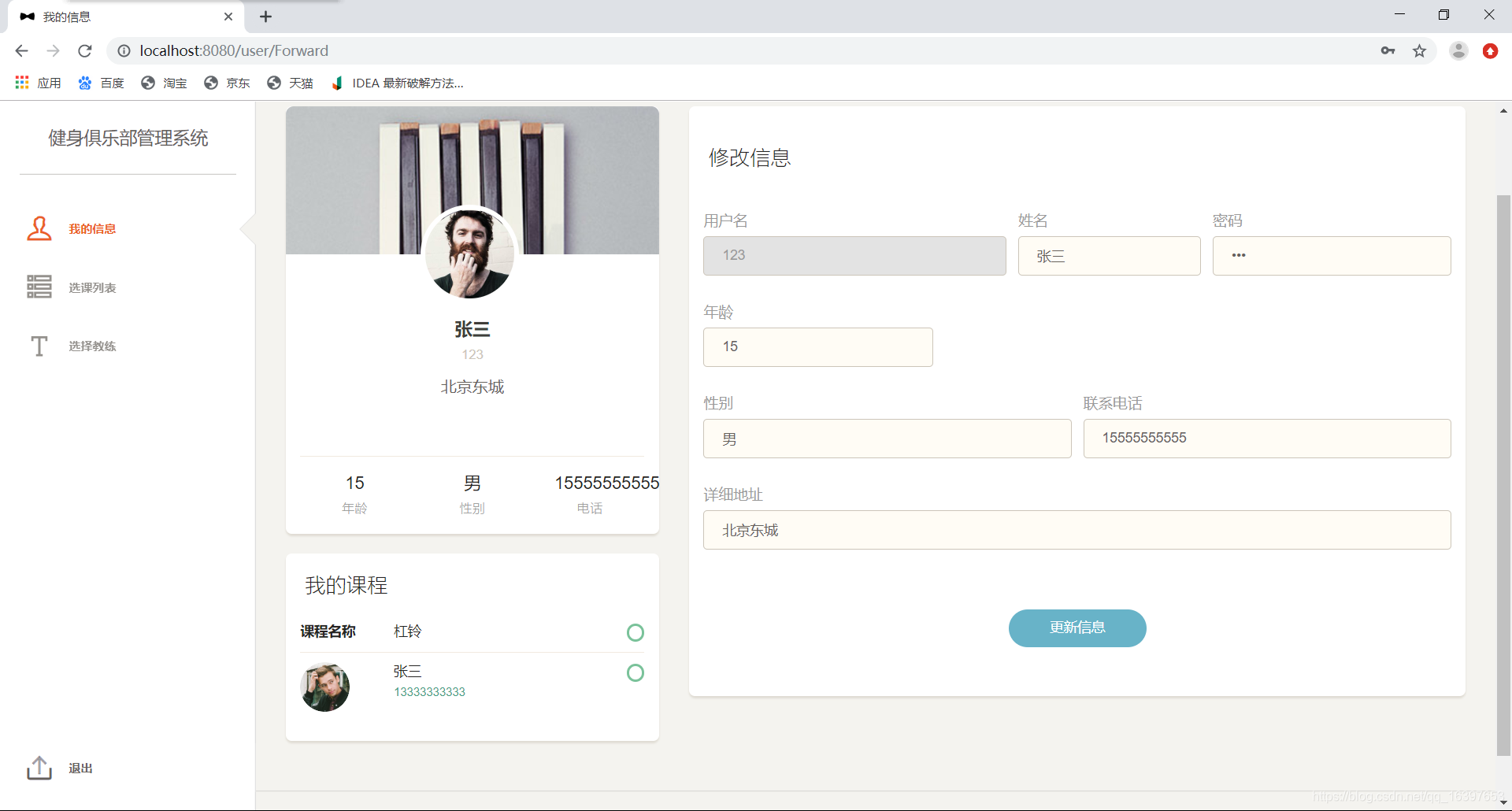Screen dimensions: 1512x811
Task: Close the 我的信息 browser tab
Action: (228, 17)
